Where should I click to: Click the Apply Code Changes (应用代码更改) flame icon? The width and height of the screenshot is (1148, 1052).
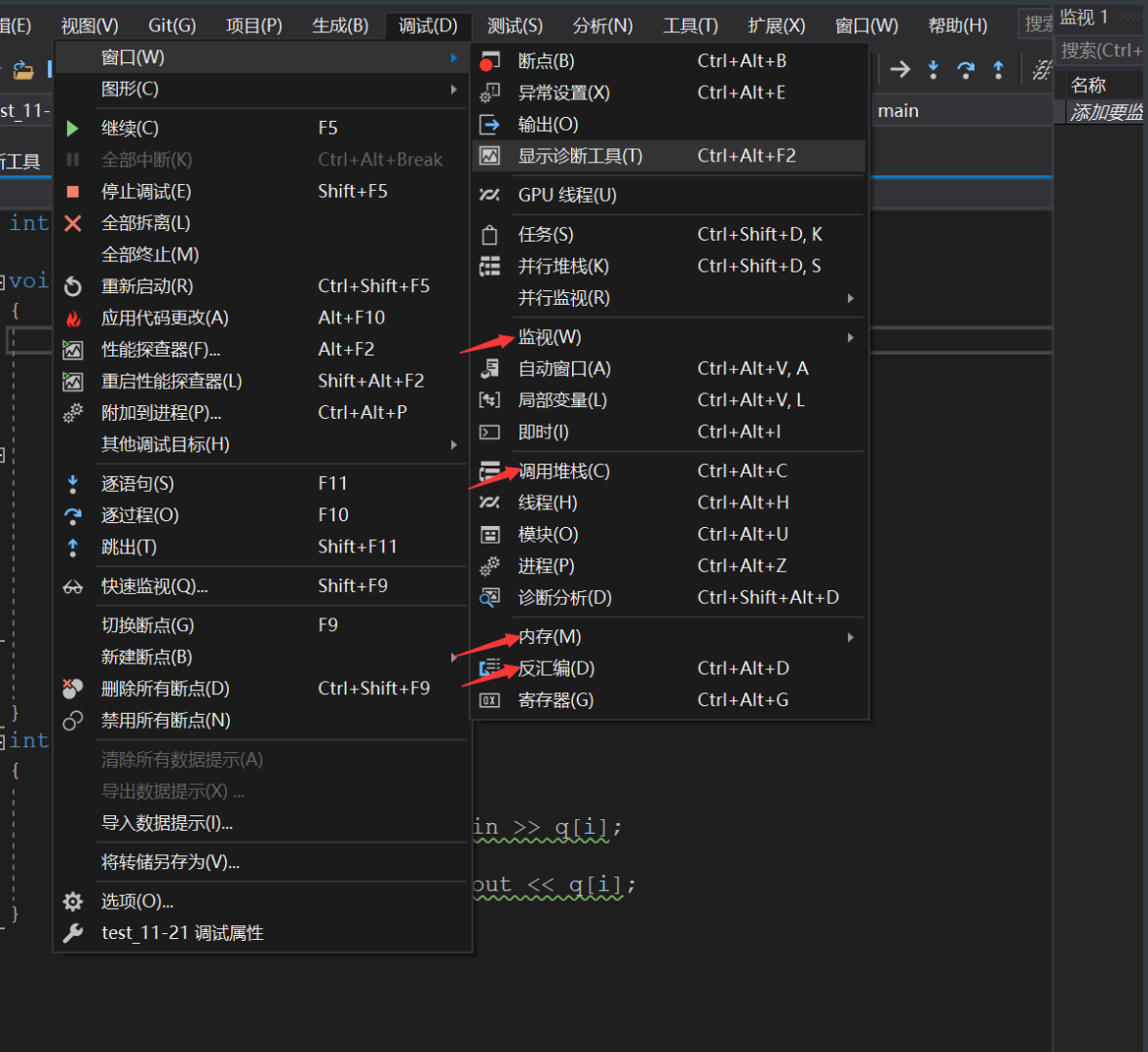point(72,319)
